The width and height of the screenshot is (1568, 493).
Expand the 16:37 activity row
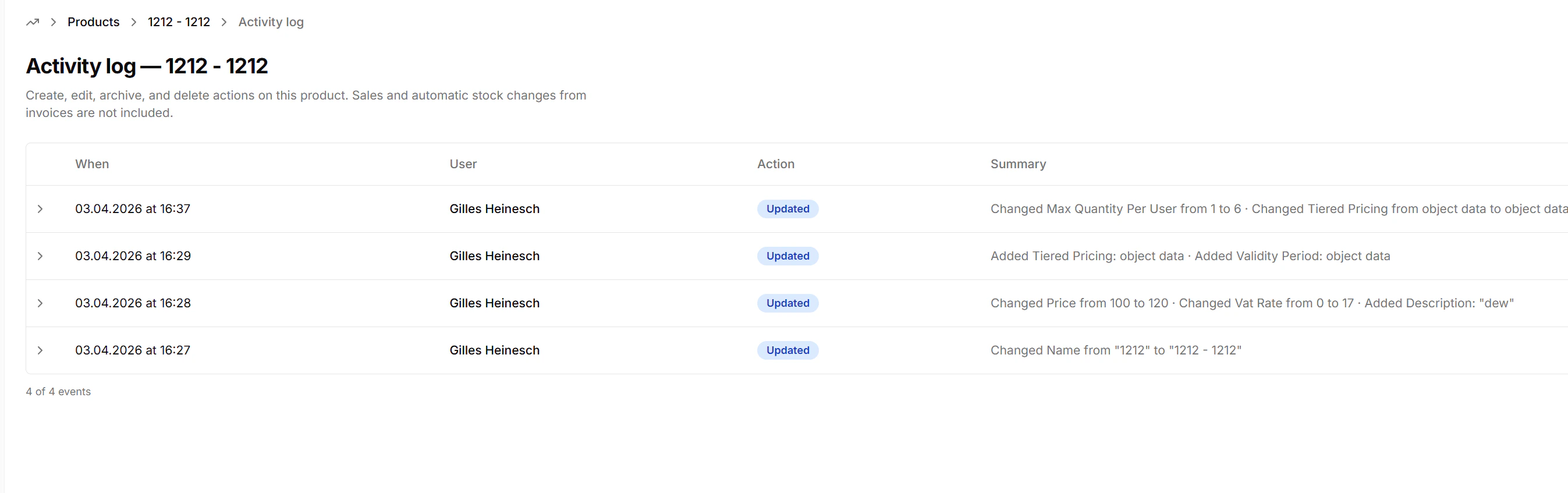click(x=40, y=210)
